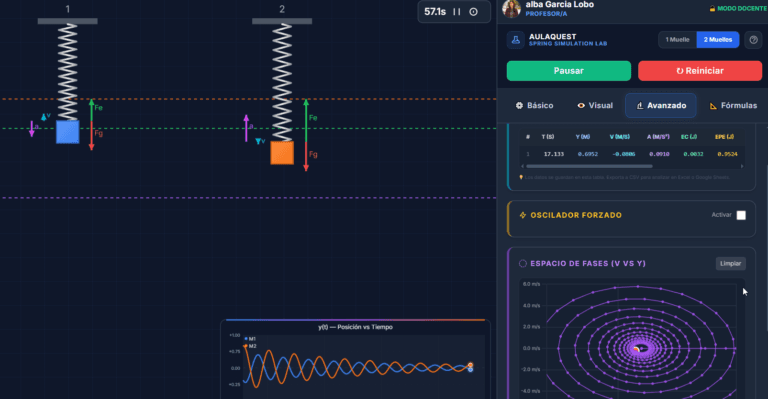Click the V (m/s) column header

620,137
